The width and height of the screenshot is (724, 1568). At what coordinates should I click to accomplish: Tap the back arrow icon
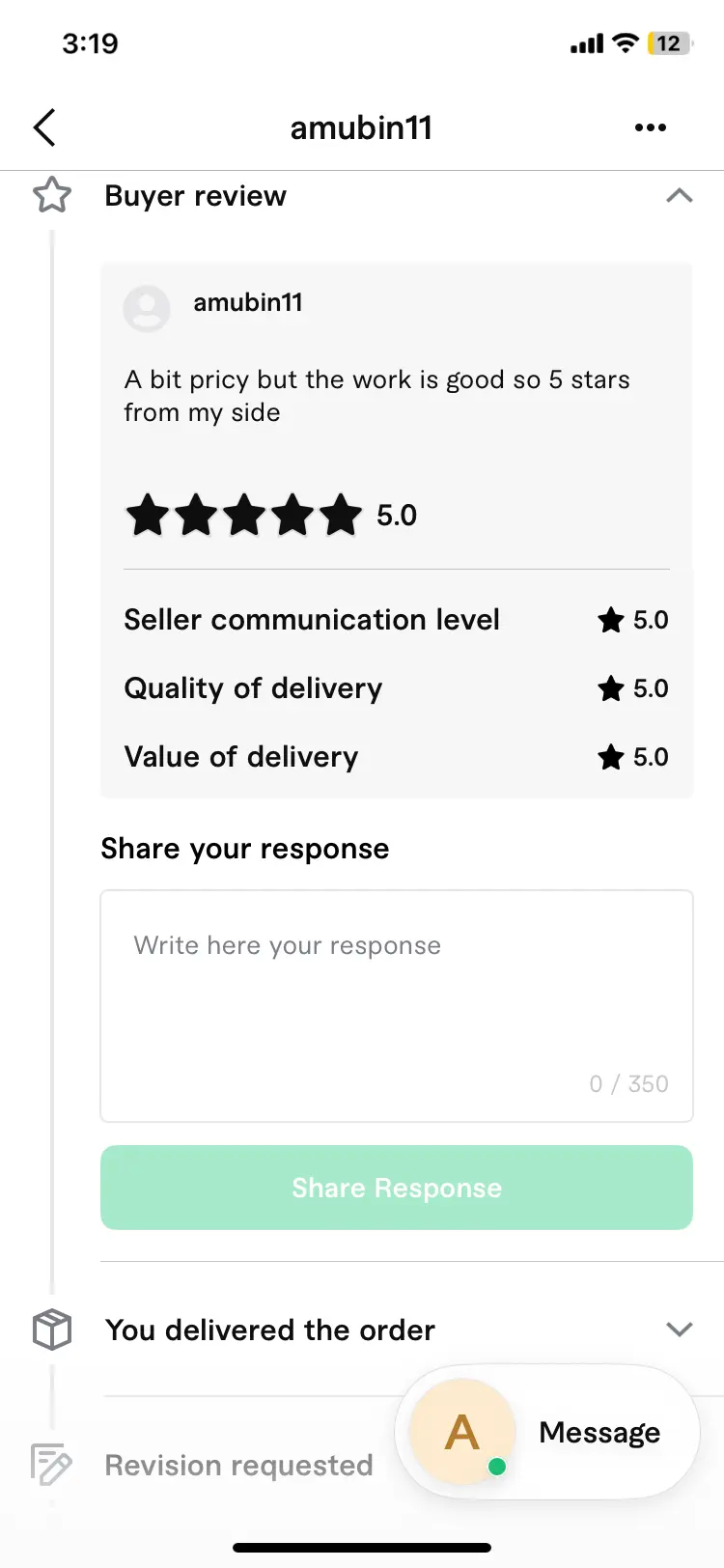click(x=44, y=127)
